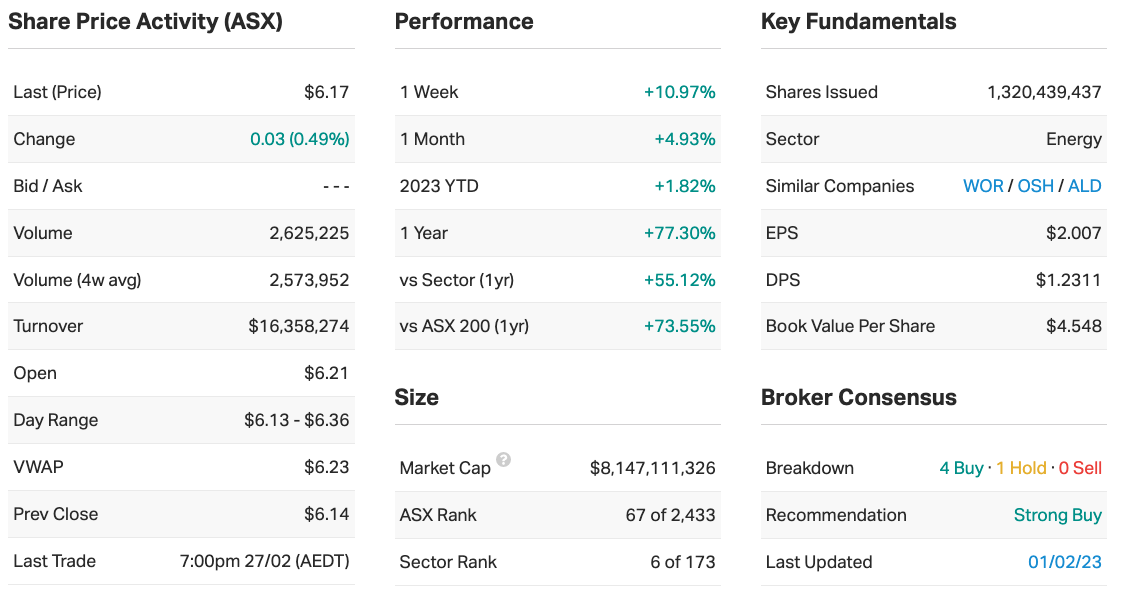Open the ALD similar company link
Screen dimensions: 1131x594
point(1085,186)
